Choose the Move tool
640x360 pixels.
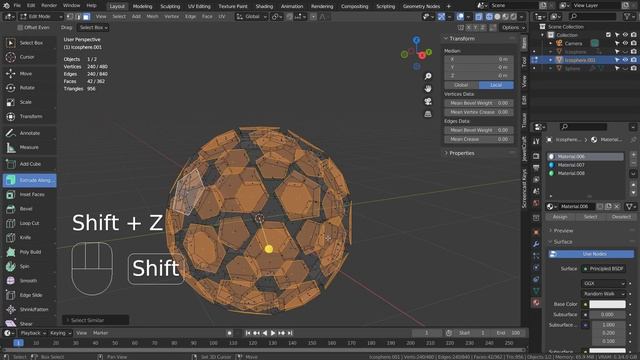29,73
